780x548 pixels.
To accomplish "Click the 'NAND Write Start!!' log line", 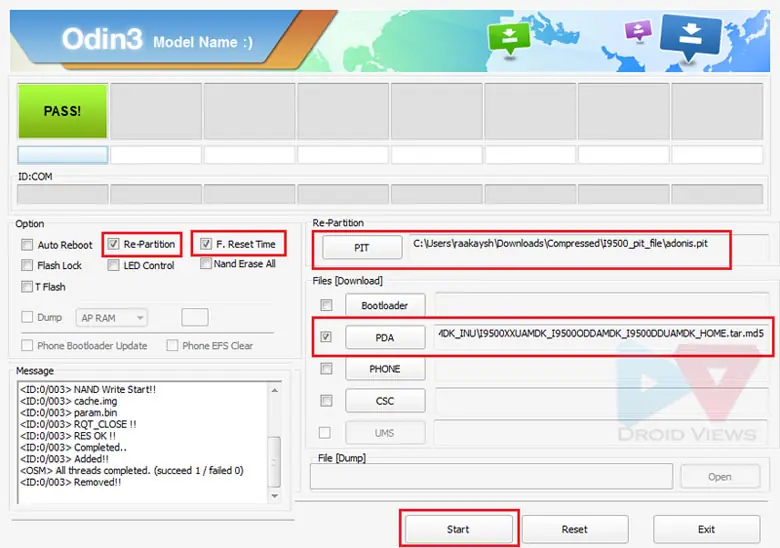I will 88,389.
